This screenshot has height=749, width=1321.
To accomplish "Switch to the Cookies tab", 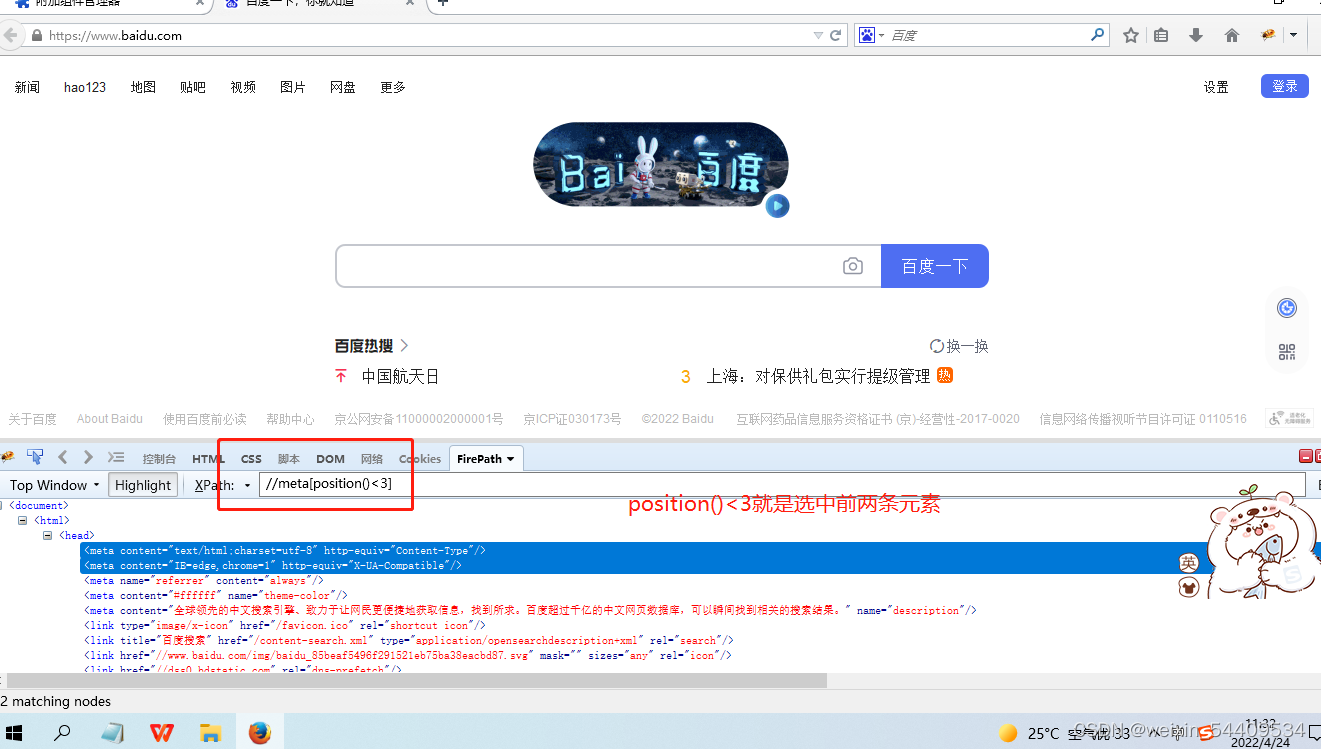I will 420,459.
